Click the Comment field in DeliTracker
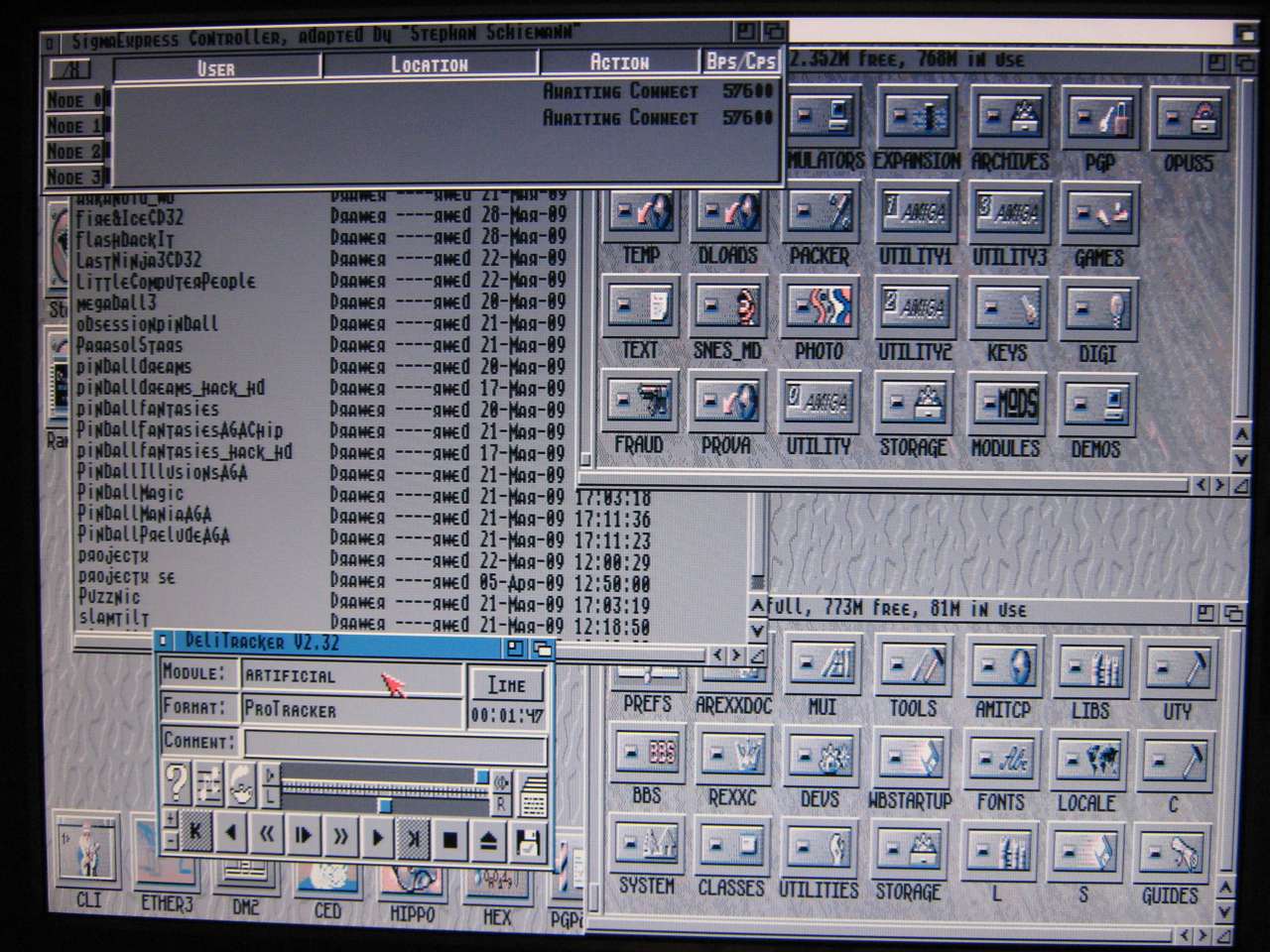Viewport: 1270px width, 952px height. (x=395, y=746)
